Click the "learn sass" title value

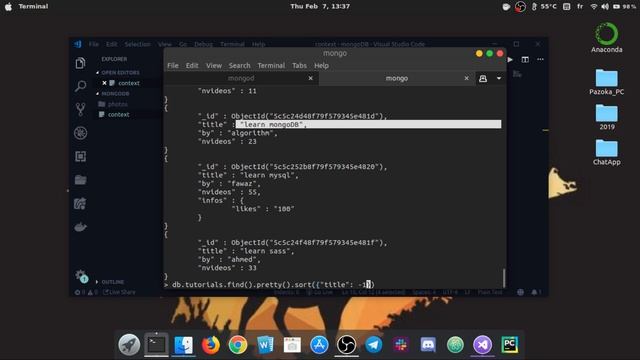point(267,251)
